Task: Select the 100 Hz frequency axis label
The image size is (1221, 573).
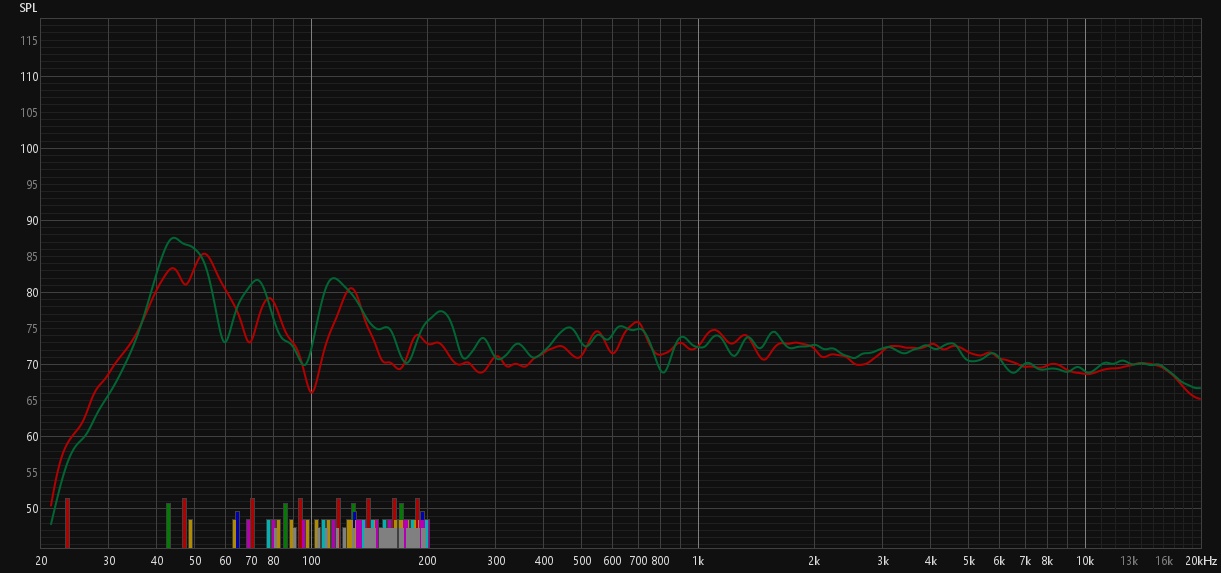Action: (x=311, y=561)
